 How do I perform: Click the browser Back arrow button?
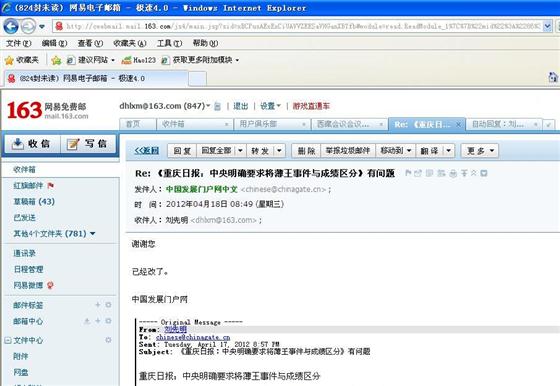[11, 26]
